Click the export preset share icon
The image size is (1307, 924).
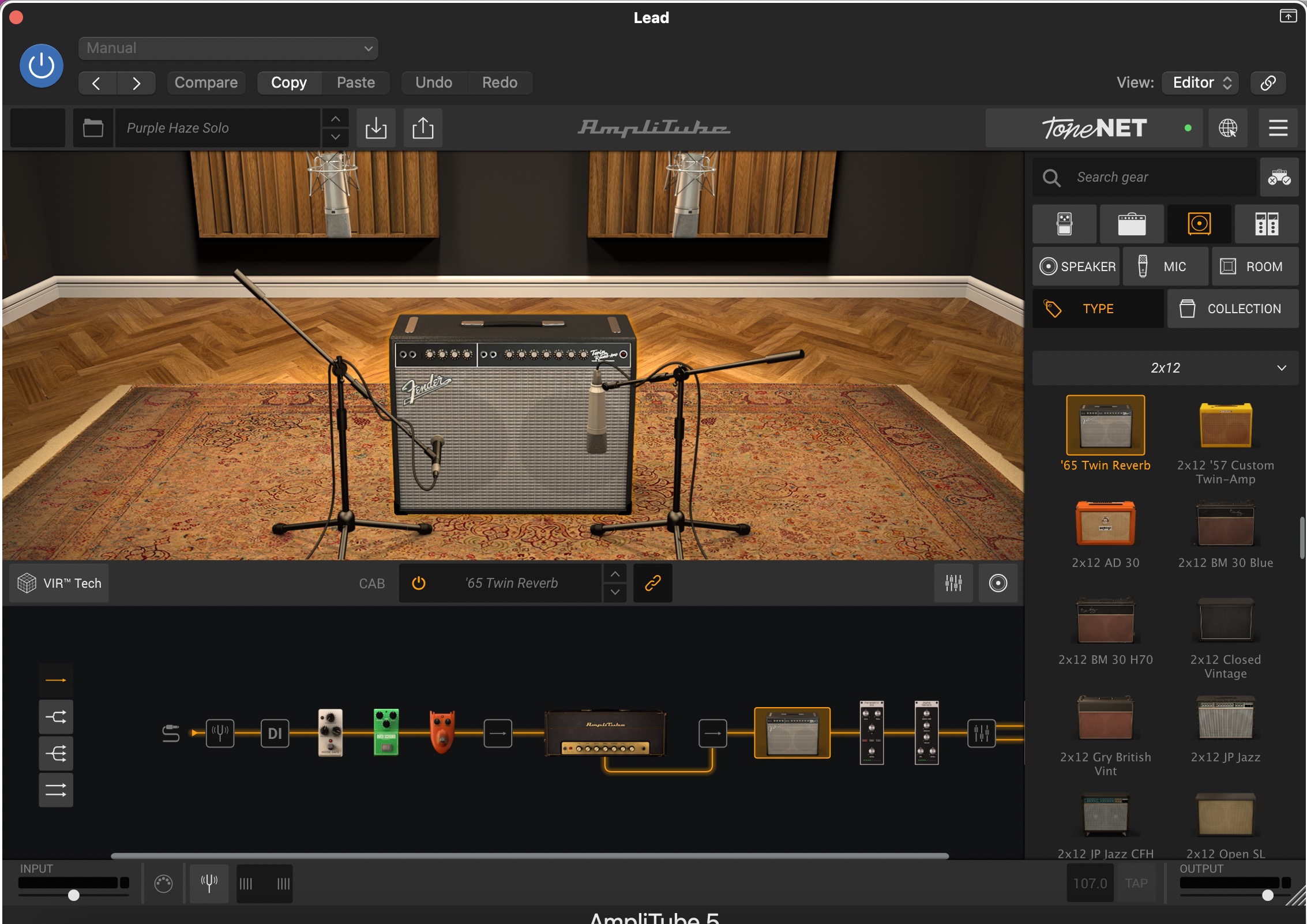(423, 127)
